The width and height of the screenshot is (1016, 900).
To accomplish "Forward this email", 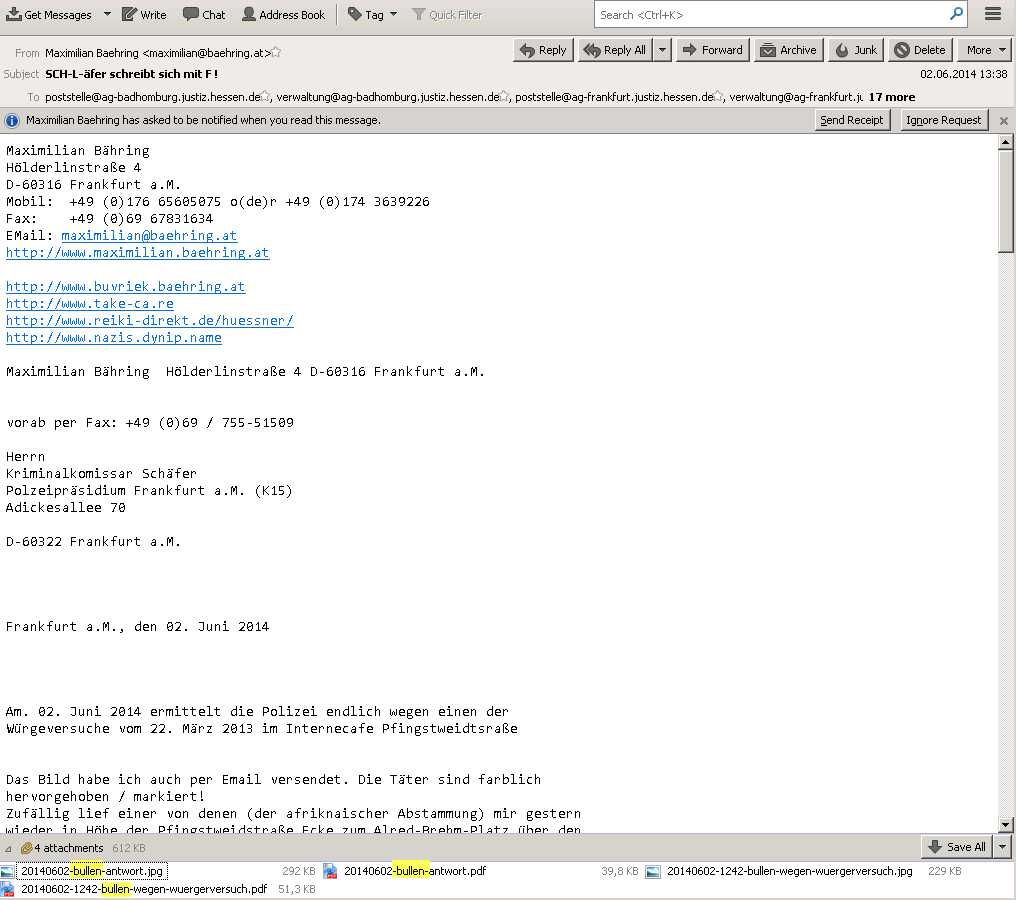I will click(x=711, y=50).
